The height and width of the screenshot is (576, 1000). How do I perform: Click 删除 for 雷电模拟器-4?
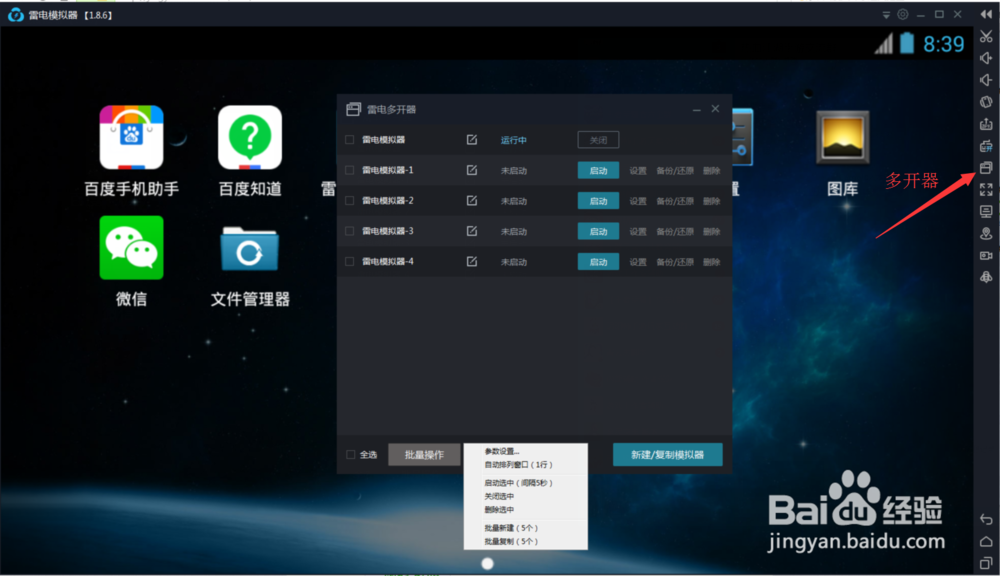[x=712, y=262]
